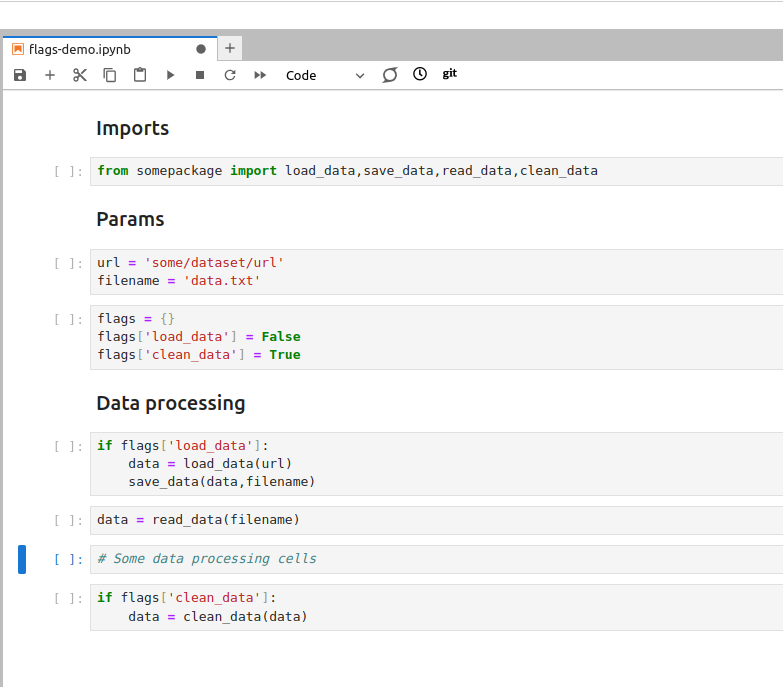Restart kernel and run all cells
The image size is (783, 687).
coord(260,75)
